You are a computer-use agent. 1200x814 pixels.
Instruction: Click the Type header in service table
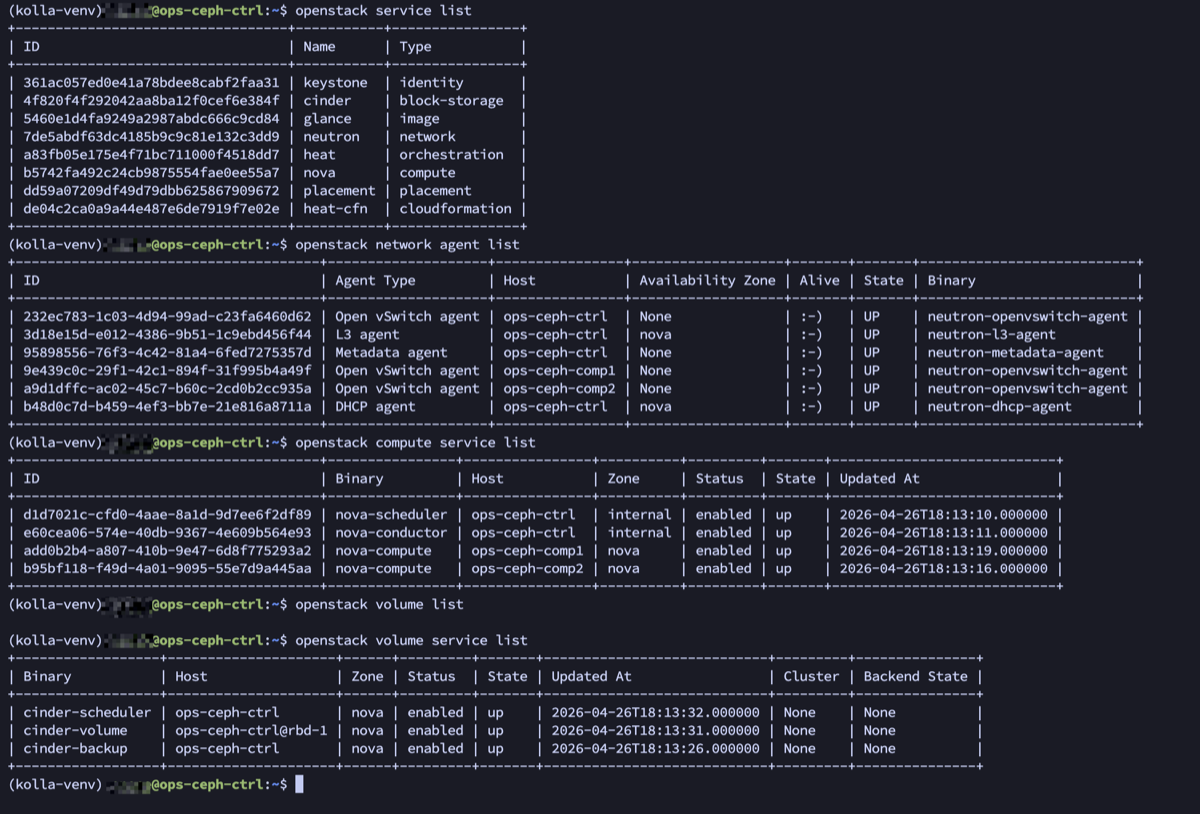[x=415, y=47]
